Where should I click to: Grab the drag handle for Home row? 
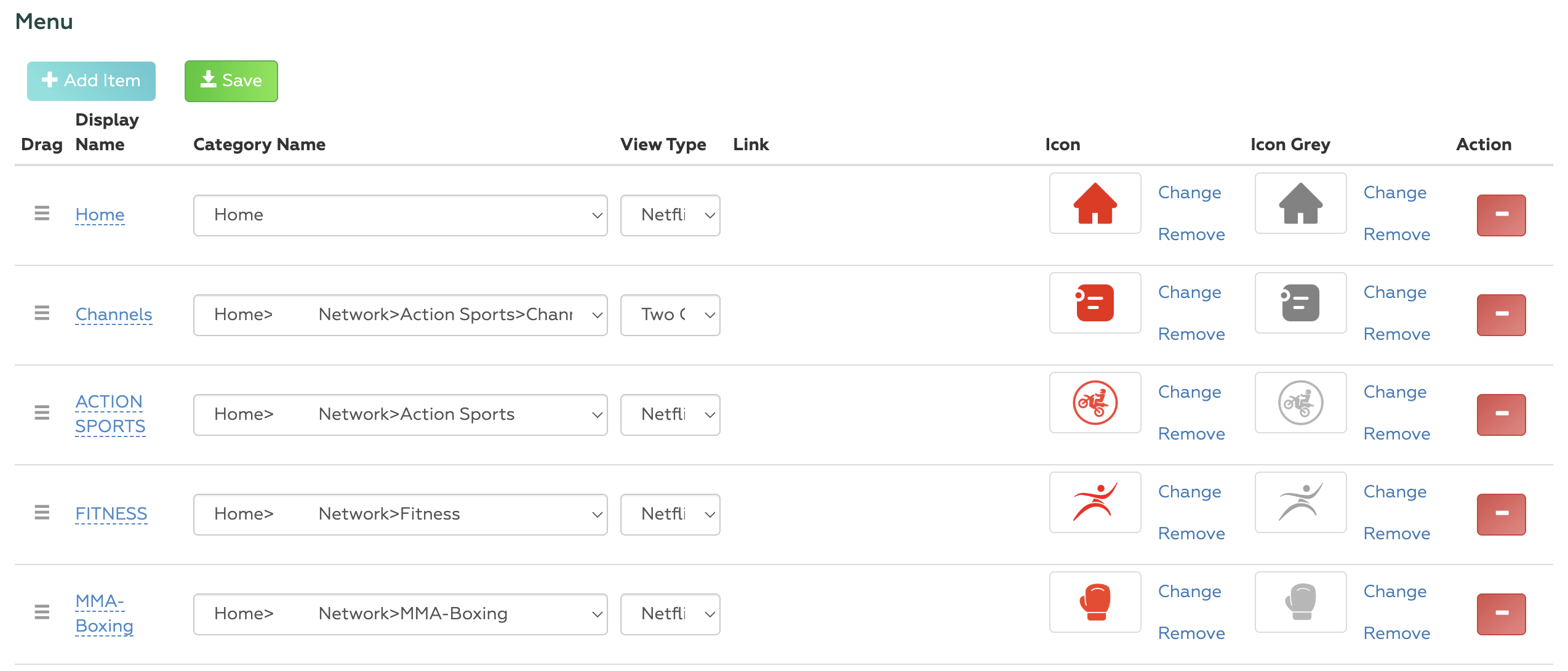(42, 214)
